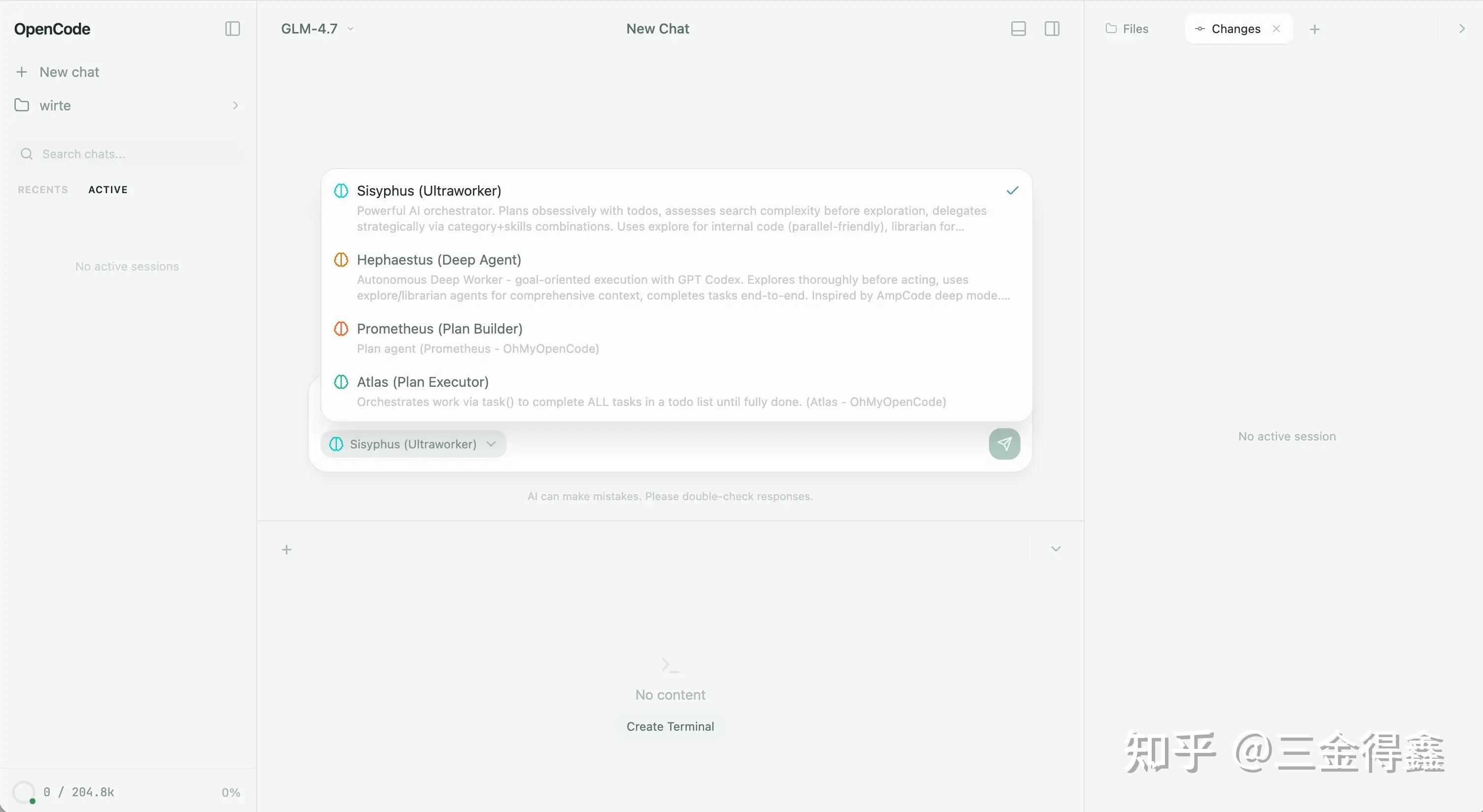Click the Prometheus red brain icon
1483x812 pixels.
pos(341,329)
